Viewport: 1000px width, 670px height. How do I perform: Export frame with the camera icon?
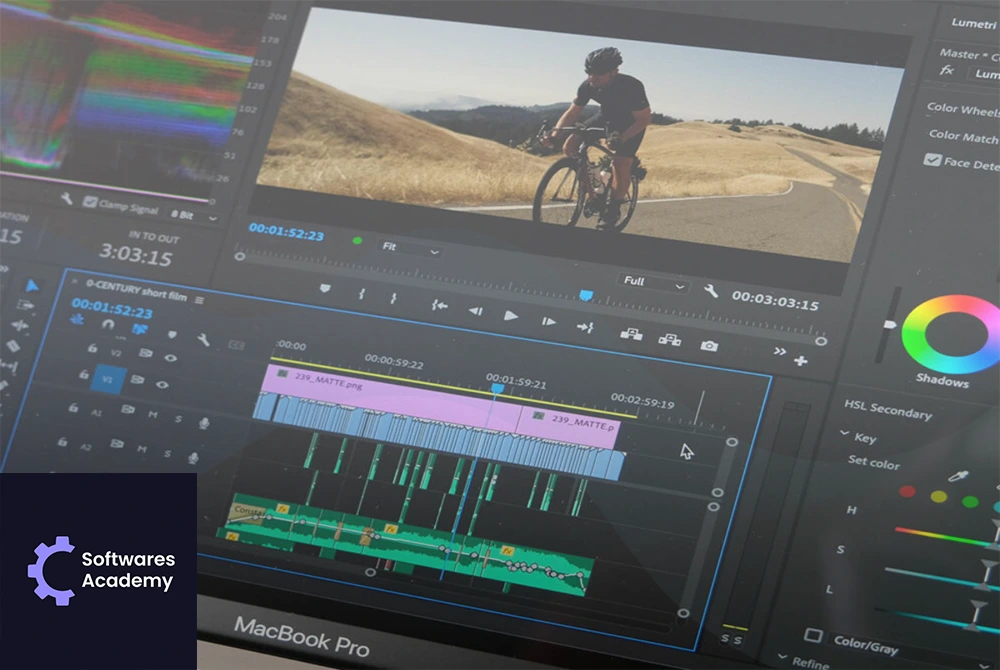click(709, 346)
